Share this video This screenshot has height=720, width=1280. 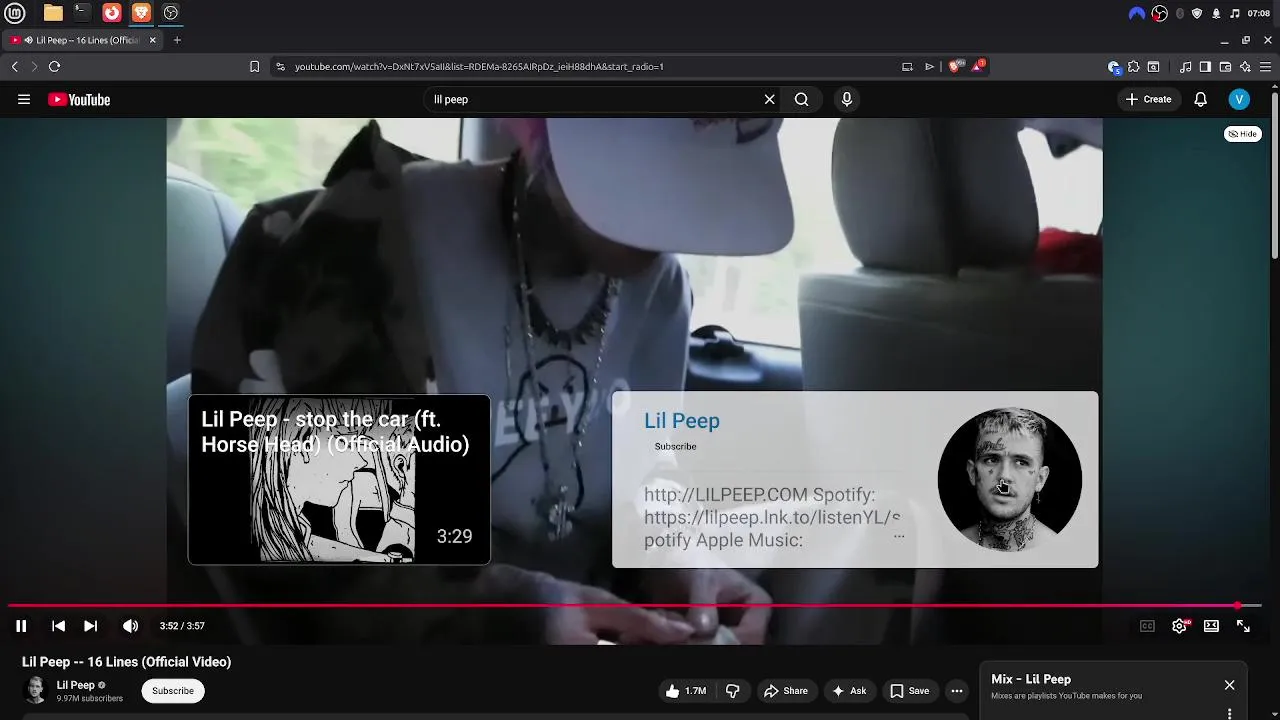point(786,691)
